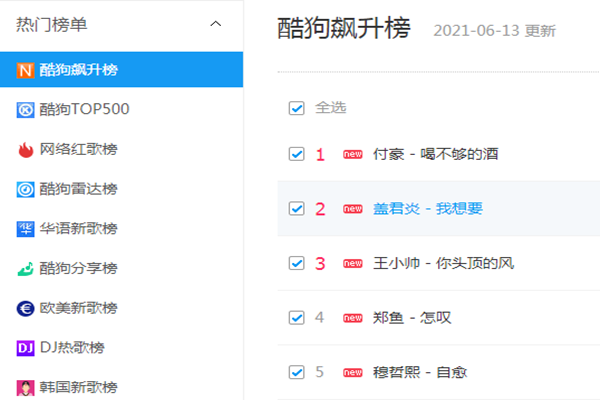Viewport: 600px width, 400px height.
Task: Click rank number 1 in the list
Action: [320, 155]
